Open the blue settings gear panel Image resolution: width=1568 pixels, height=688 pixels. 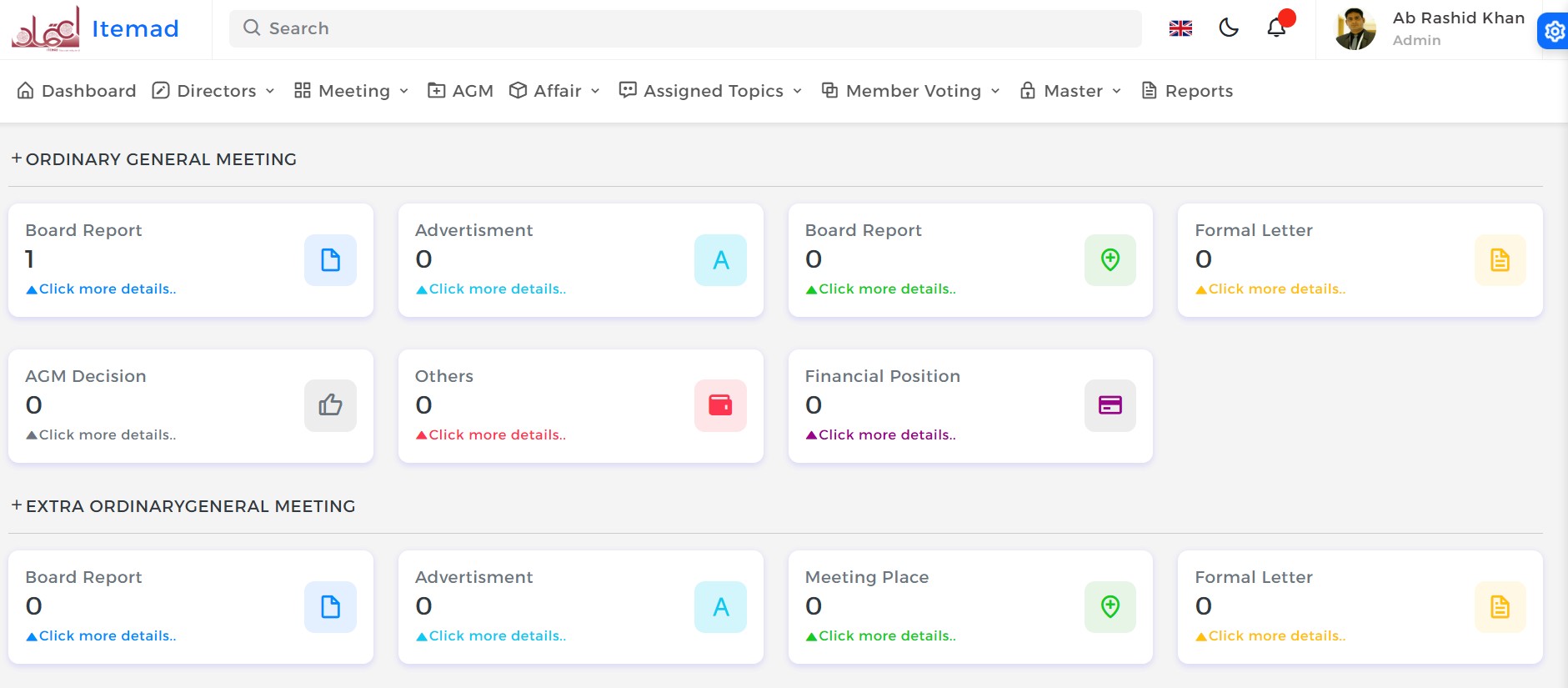click(x=1554, y=32)
